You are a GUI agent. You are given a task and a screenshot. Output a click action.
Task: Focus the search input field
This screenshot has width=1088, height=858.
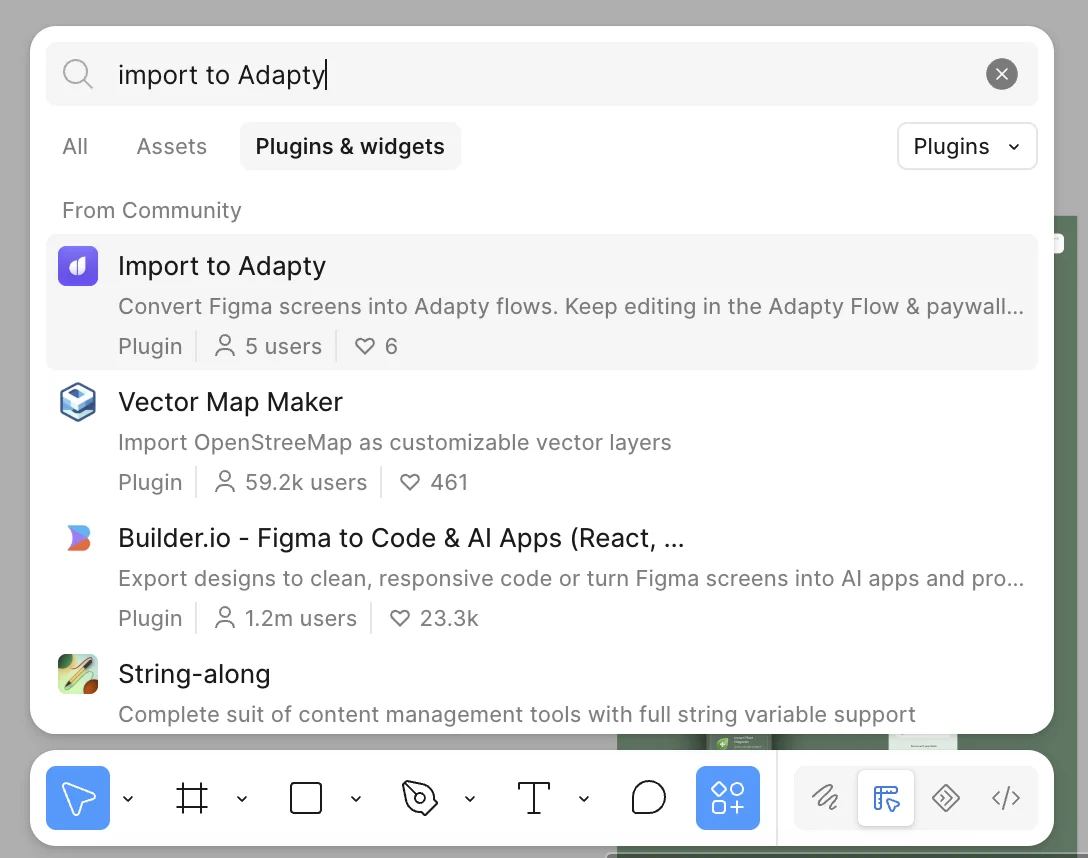click(541, 74)
